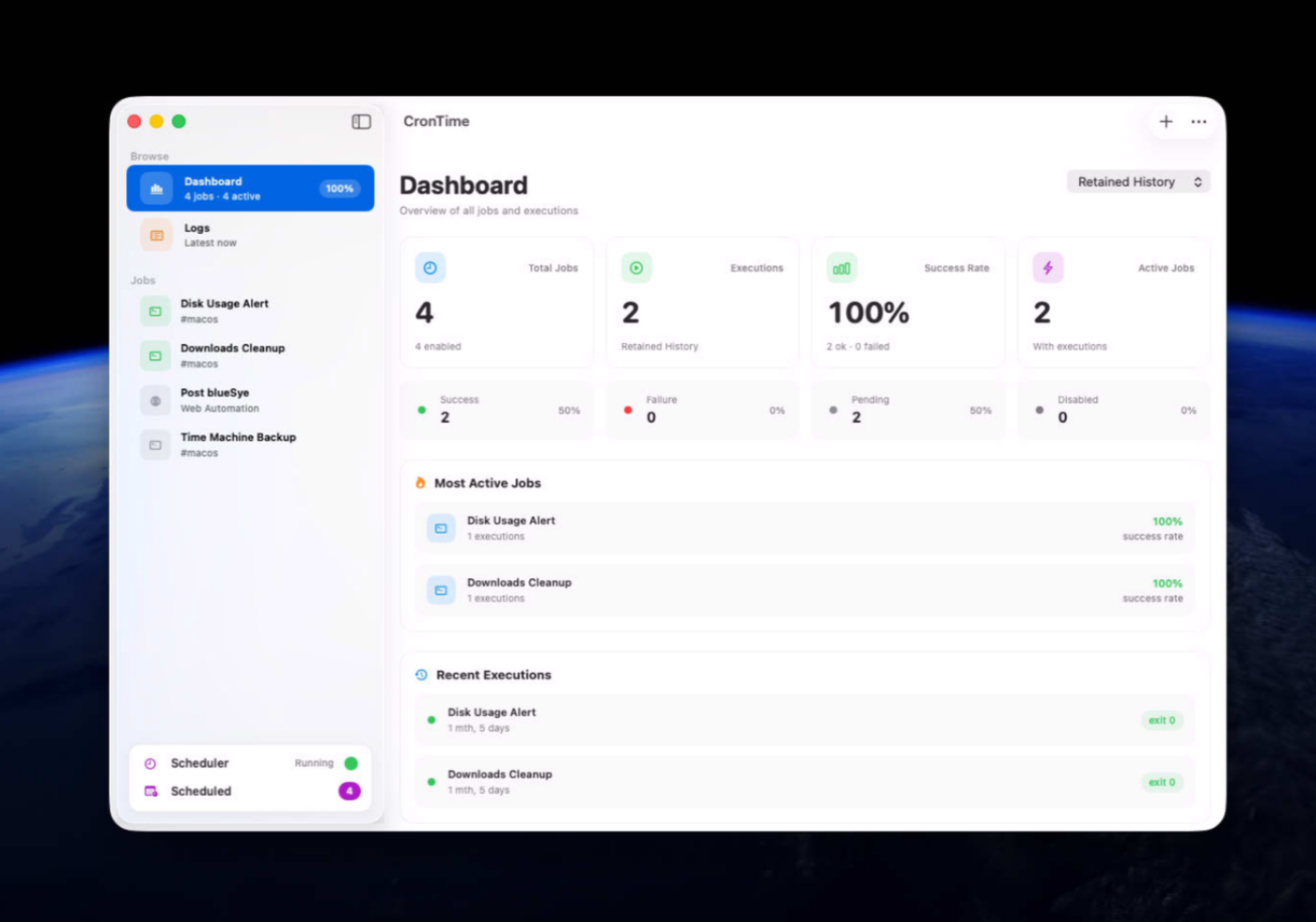Screen dimensions: 1316x922
Task: Click Downloads Cleanup icon in Most Active Jobs
Action: tap(441, 590)
